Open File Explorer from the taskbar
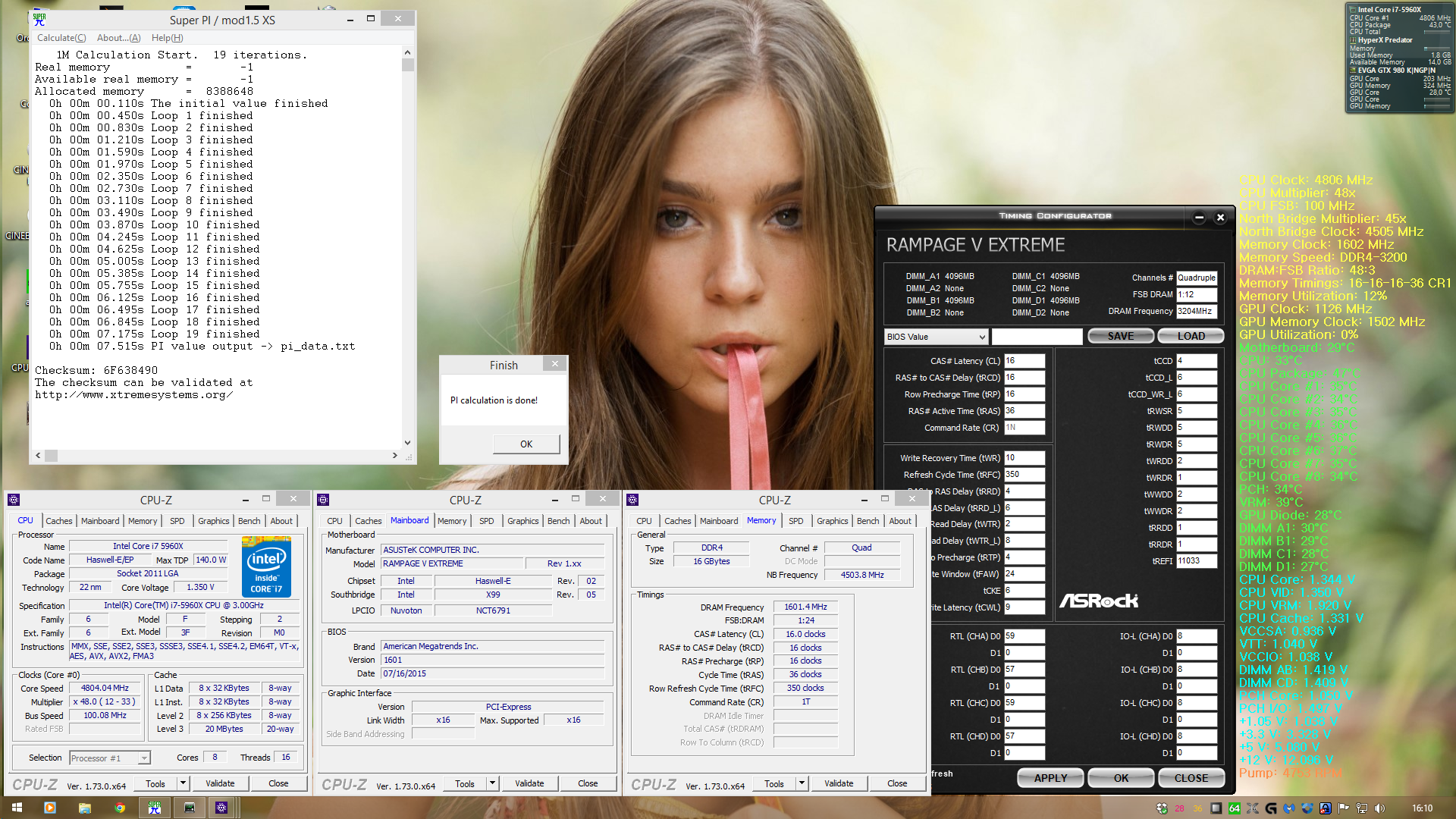 (x=85, y=808)
